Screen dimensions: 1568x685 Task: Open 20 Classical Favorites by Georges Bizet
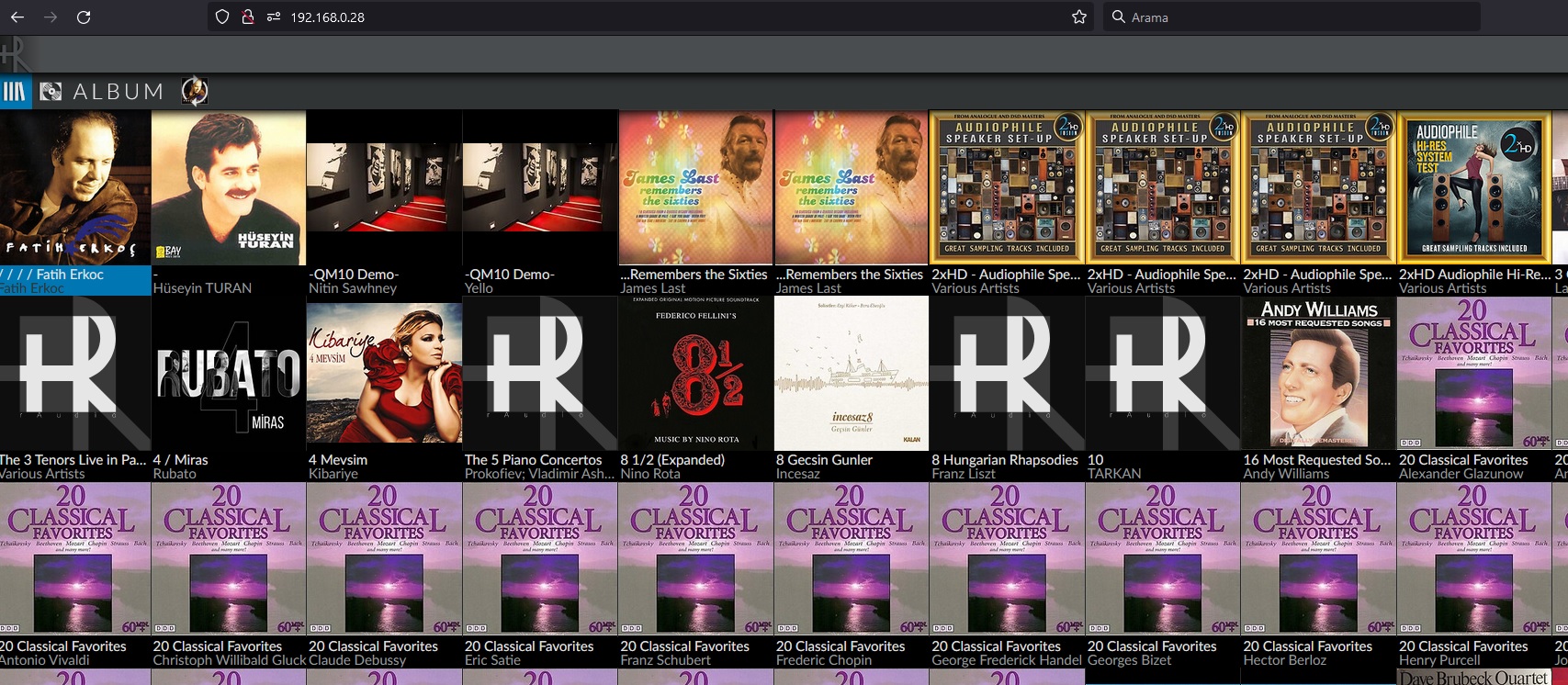[x=1163, y=560]
